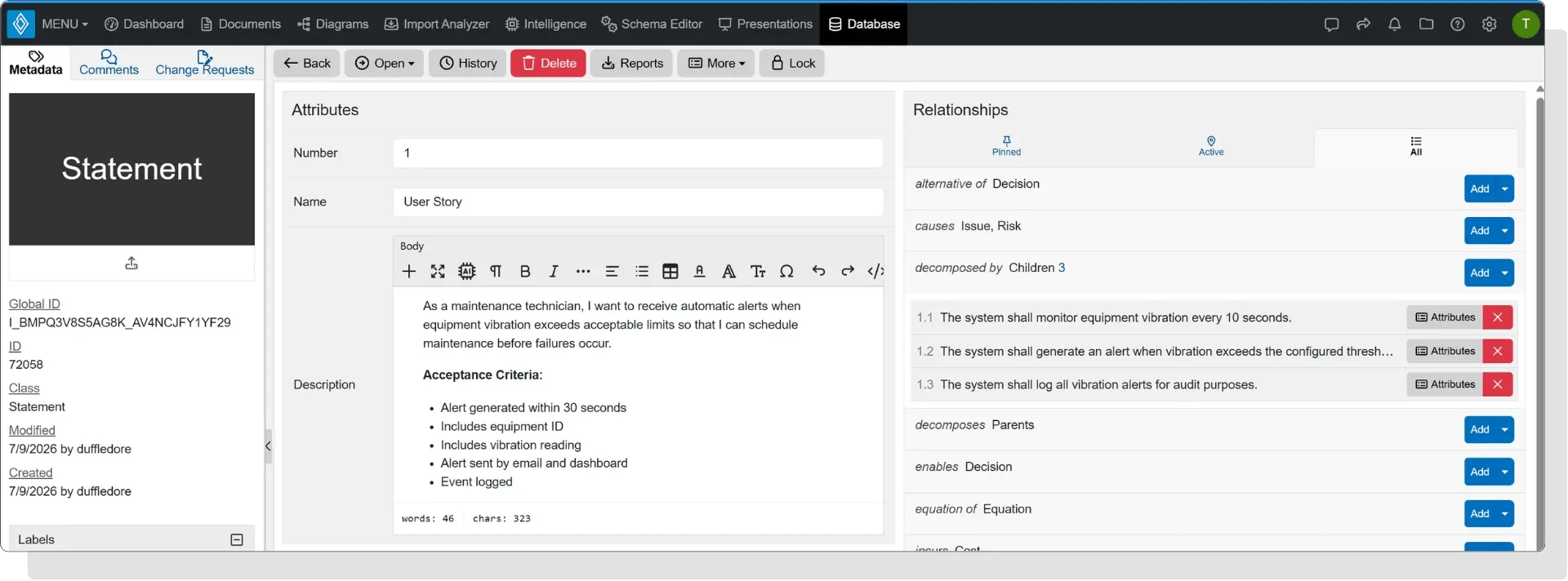Screen dimensions: 1568x581
Task: Lock the entity
Action: pyautogui.click(x=792, y=64)
